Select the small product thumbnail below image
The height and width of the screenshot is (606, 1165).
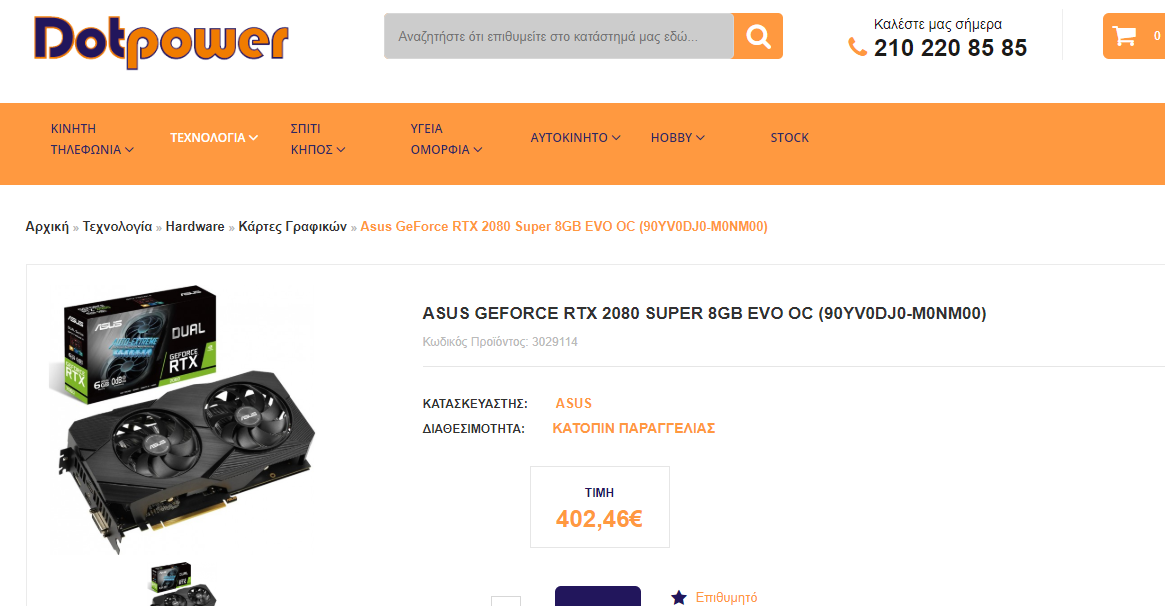183,584
